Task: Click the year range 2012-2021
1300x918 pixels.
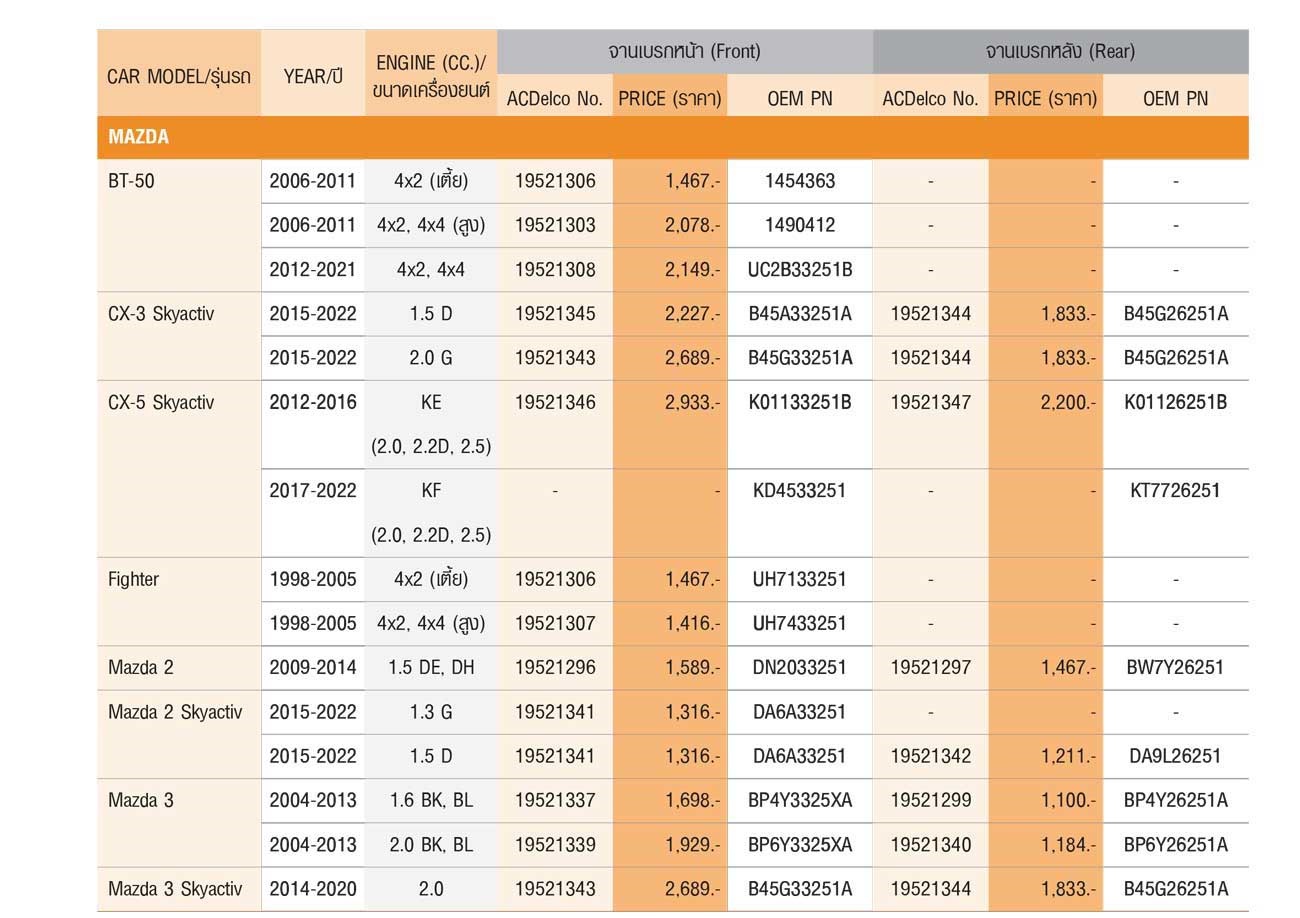Action: (313, 270)
